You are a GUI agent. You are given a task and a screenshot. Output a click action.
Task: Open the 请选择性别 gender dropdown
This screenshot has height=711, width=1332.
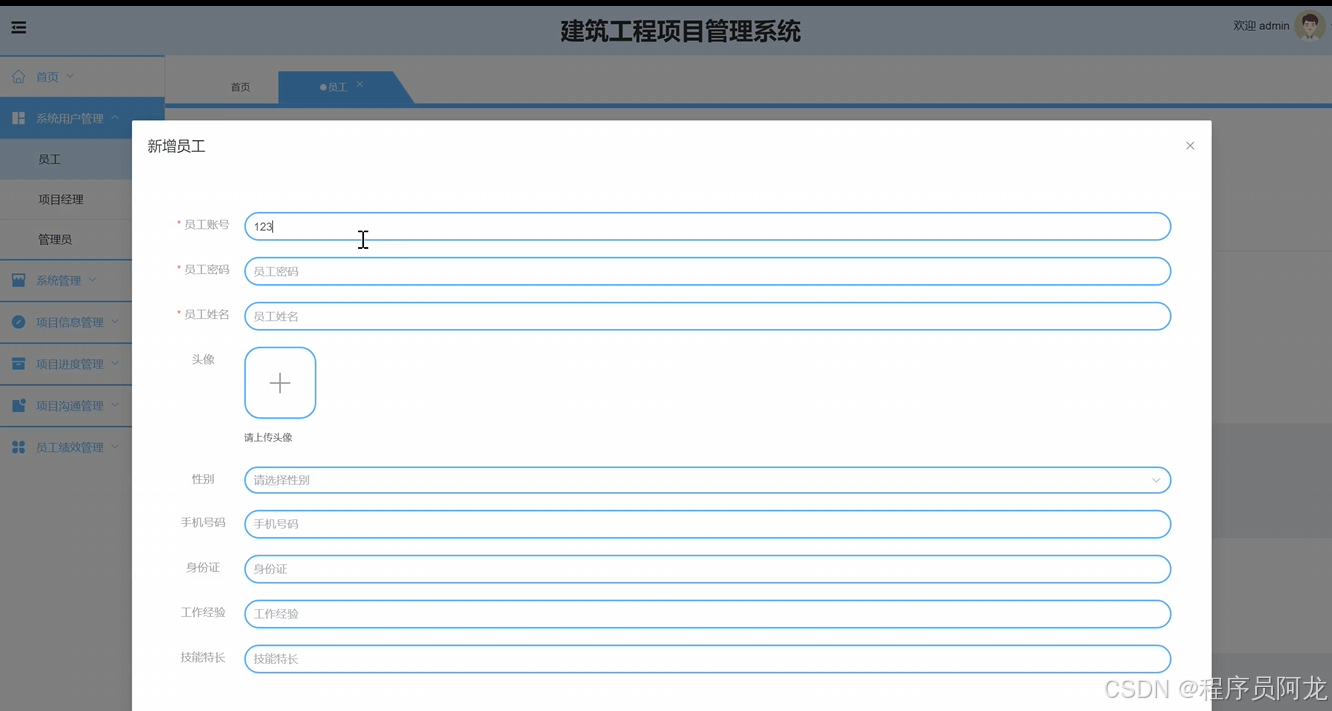tap(707, 480)
